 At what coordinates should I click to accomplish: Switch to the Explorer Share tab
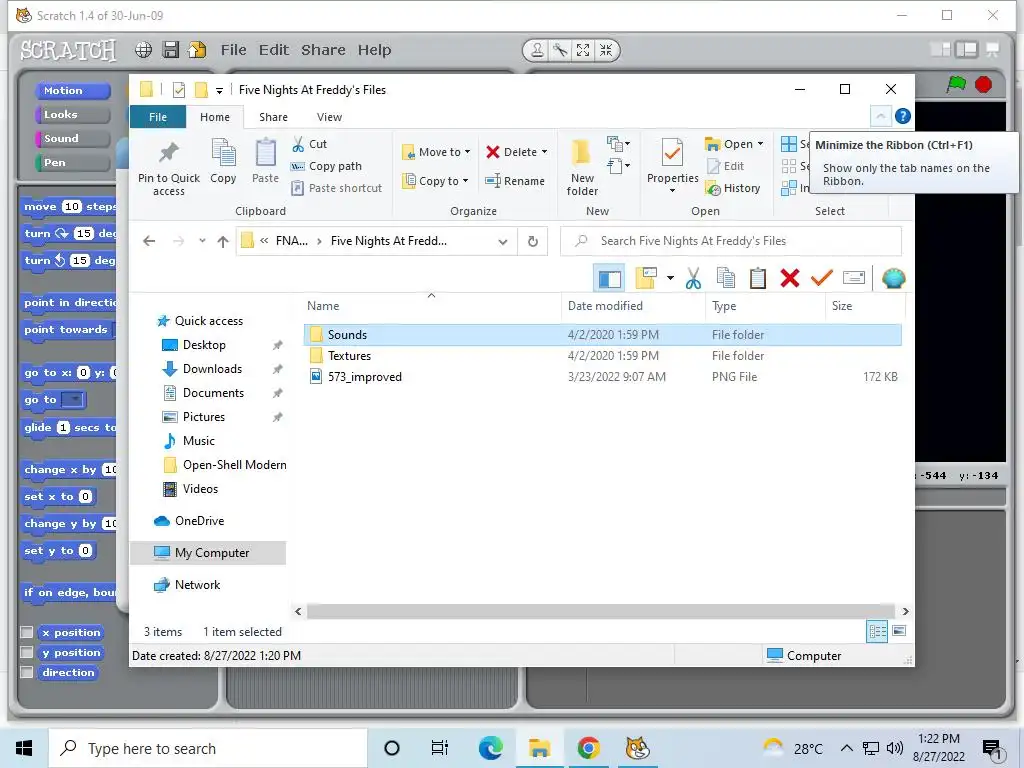click(x=273, y=117)
